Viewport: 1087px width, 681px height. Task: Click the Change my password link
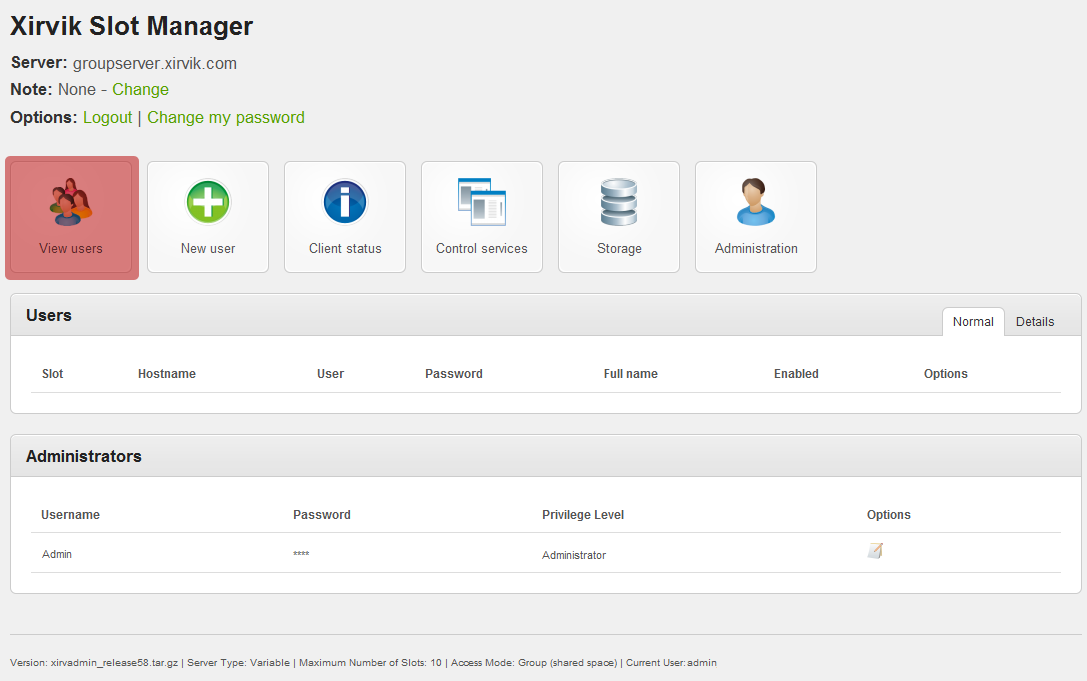point(226,118)
